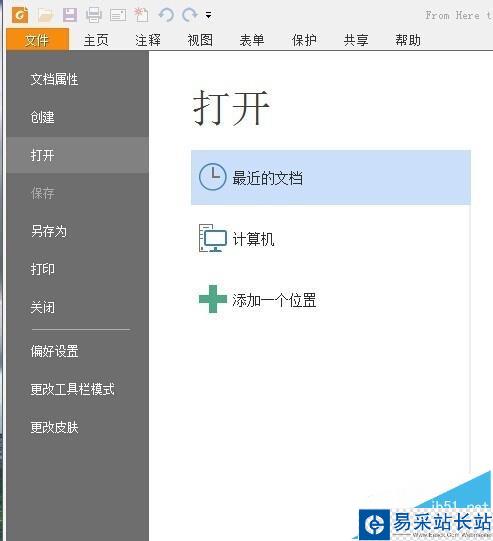Click the redo arrow icon

click(x=190, y=15)
